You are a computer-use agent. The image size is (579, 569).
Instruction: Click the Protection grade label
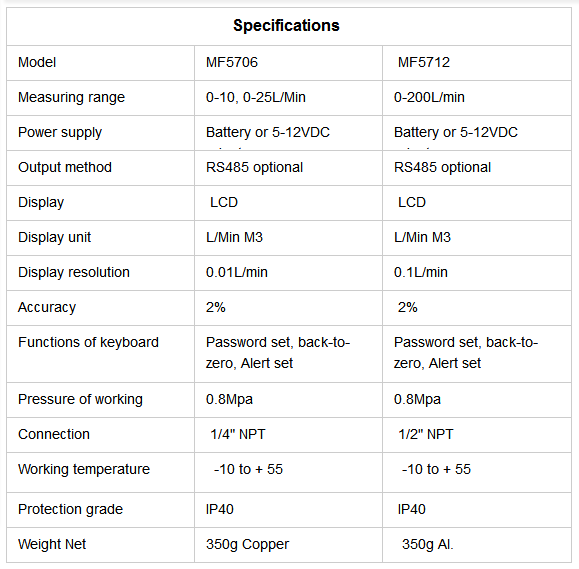click(x=70, y=509)
